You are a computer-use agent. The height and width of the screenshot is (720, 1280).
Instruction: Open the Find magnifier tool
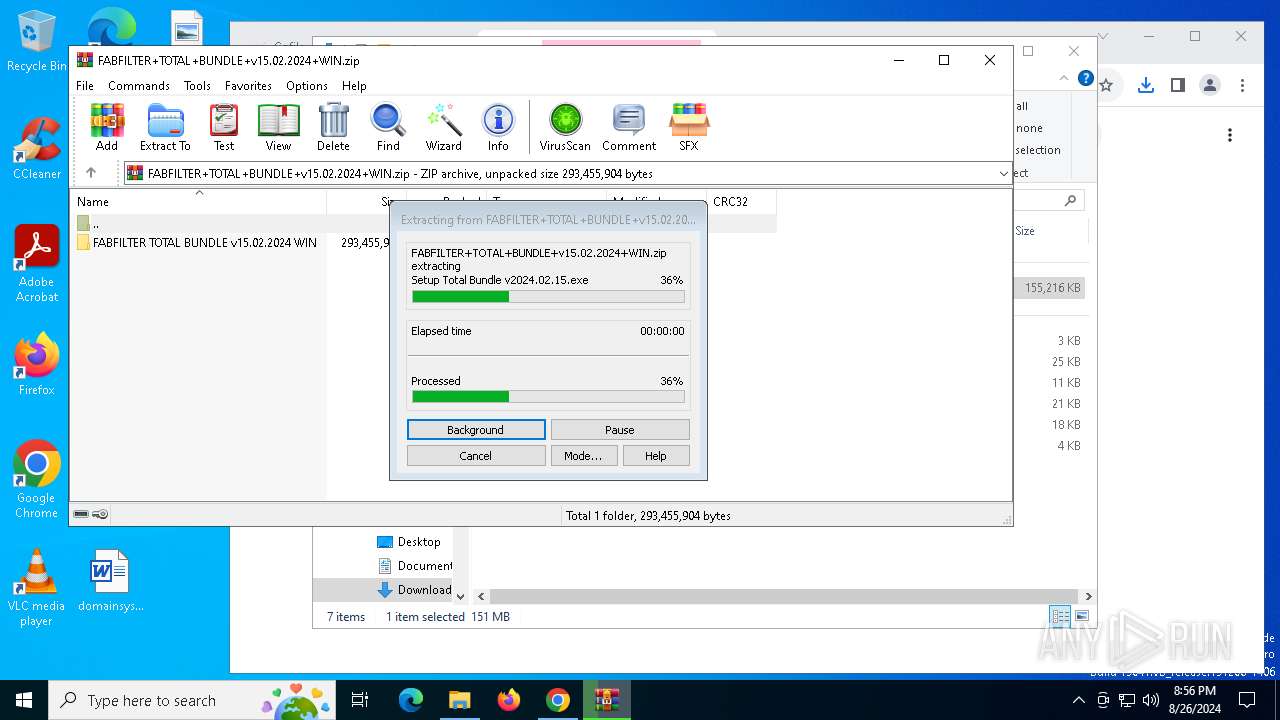pos(388,127)
